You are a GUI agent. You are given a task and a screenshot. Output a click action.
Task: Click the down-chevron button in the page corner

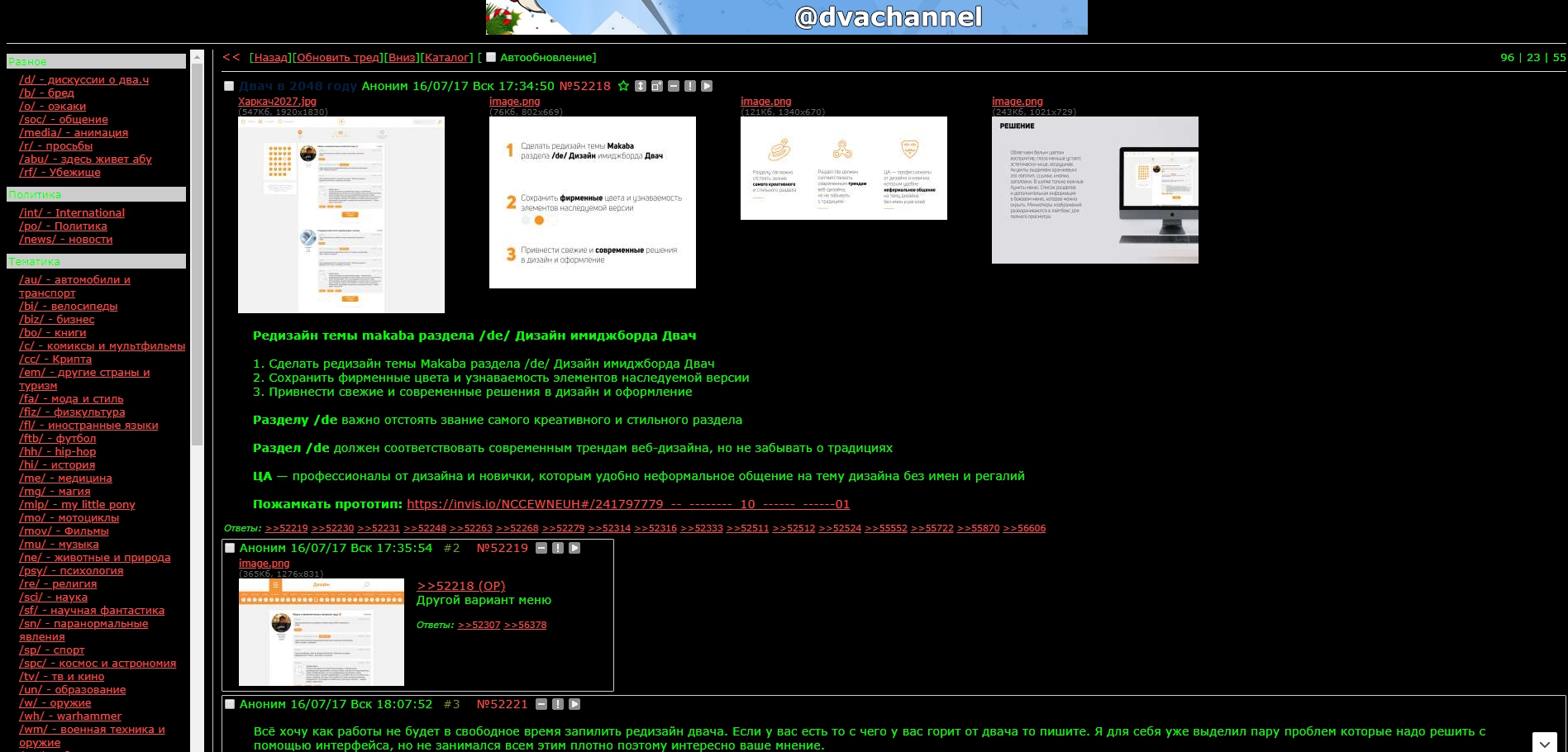point(1545,743)
